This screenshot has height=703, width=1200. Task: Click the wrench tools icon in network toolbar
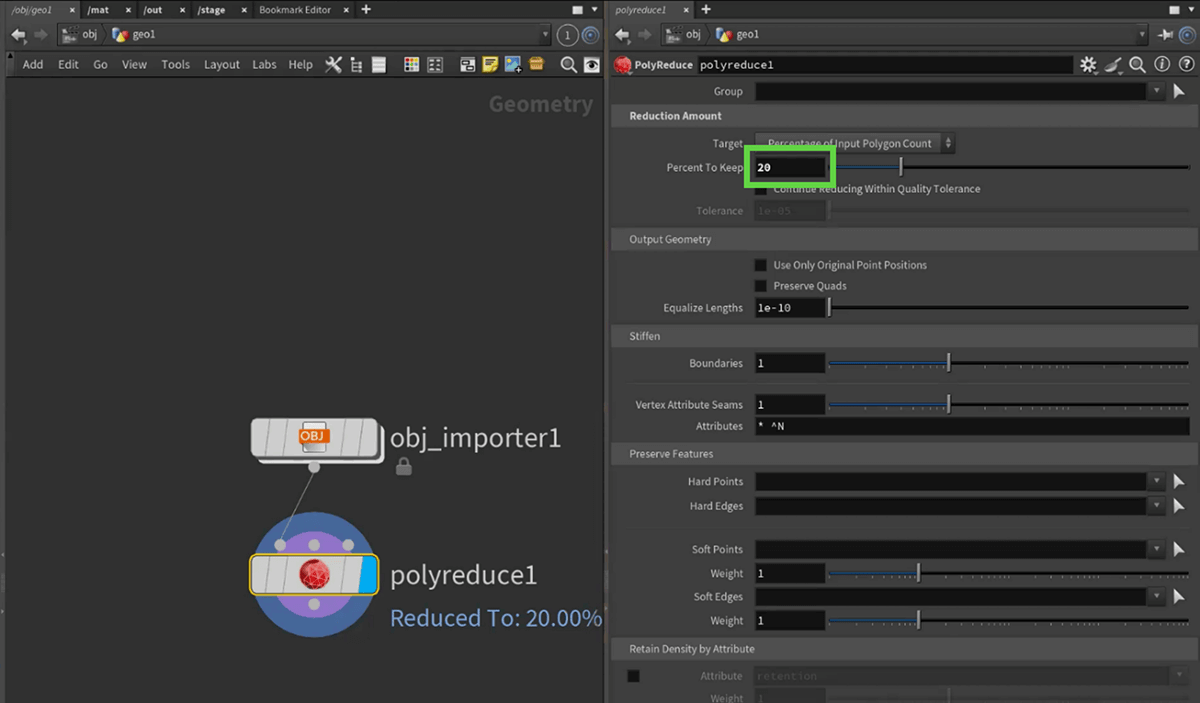[x=333, y=65]
